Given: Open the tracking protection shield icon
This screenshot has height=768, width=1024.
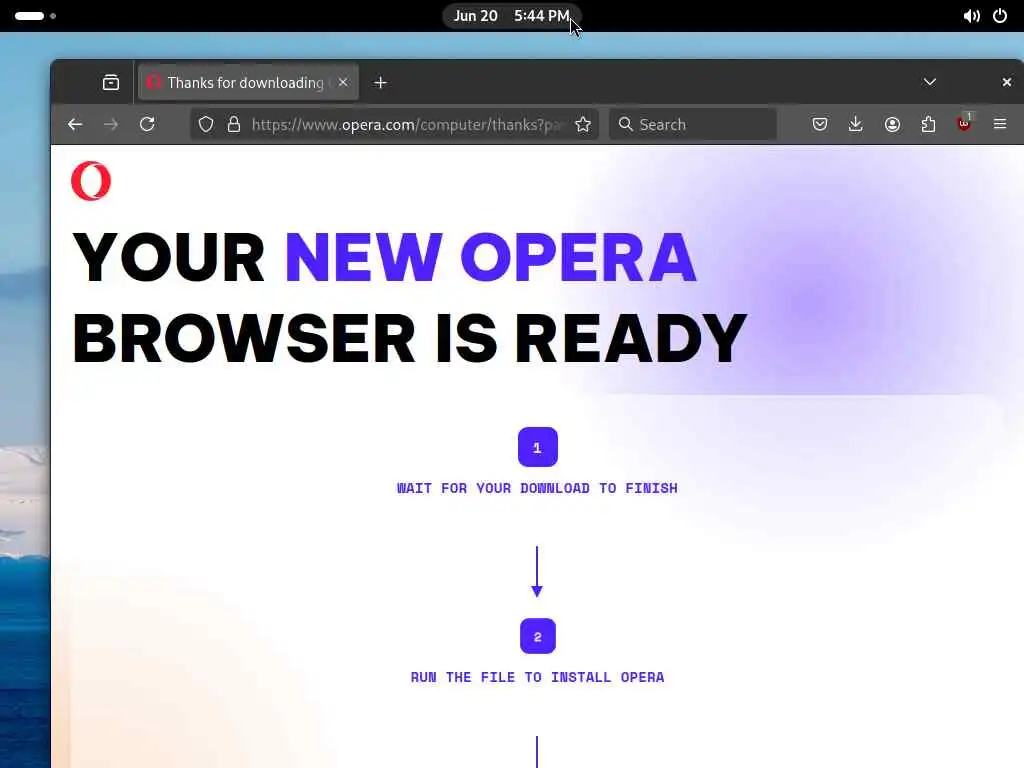Looking at the screenshot, I should [206, 124].
